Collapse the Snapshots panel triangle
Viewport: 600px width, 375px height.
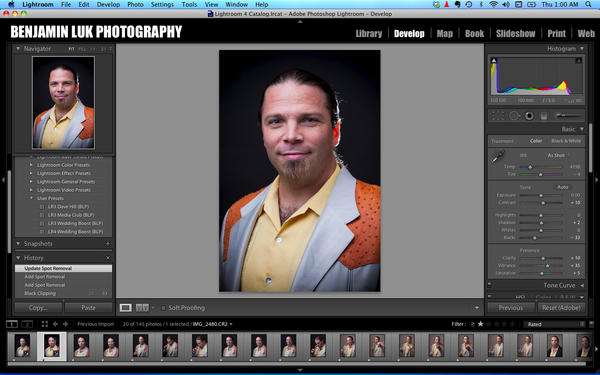(x=18, y=244)
